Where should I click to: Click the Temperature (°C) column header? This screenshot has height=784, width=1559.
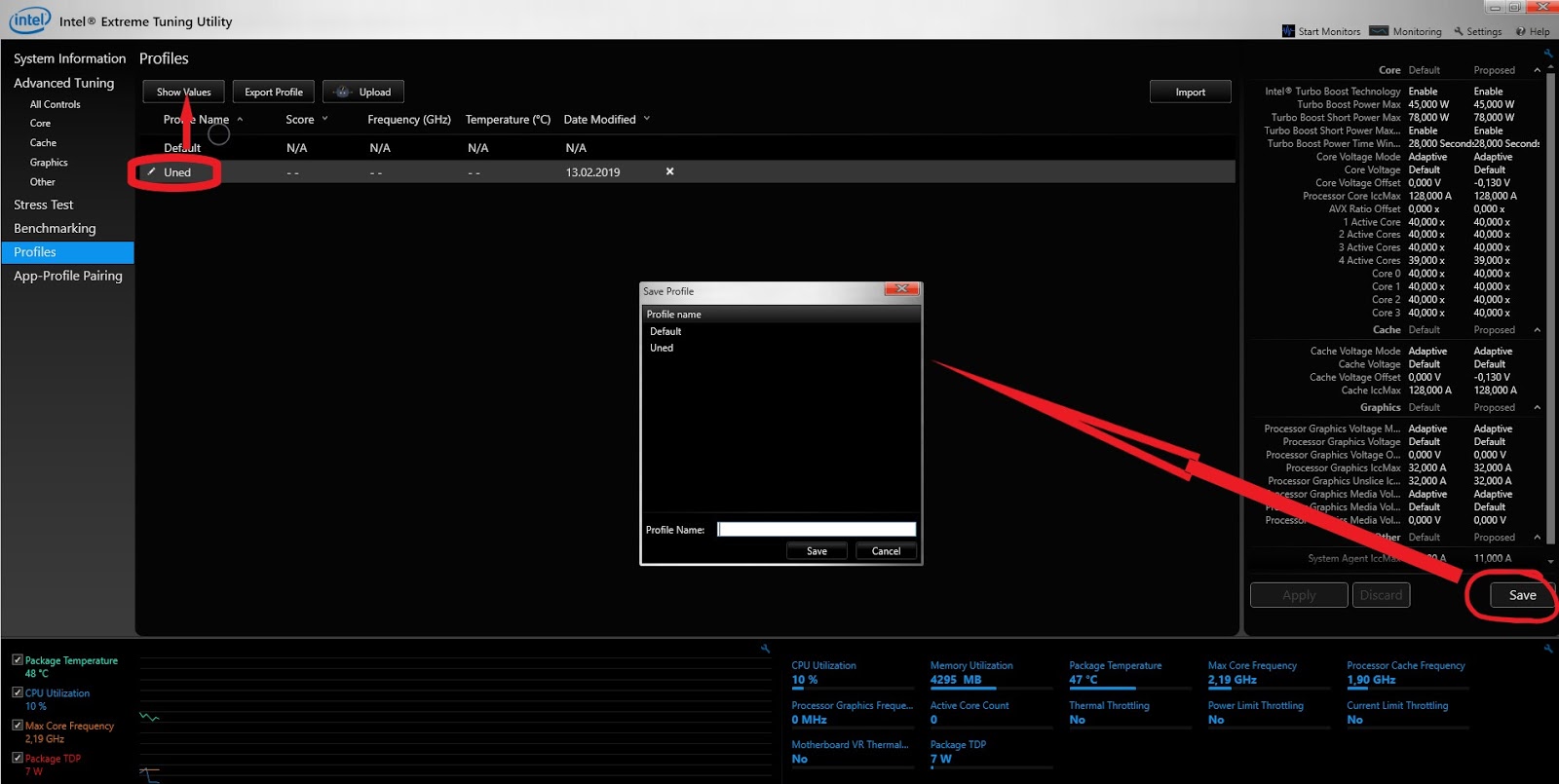(508, 119)
